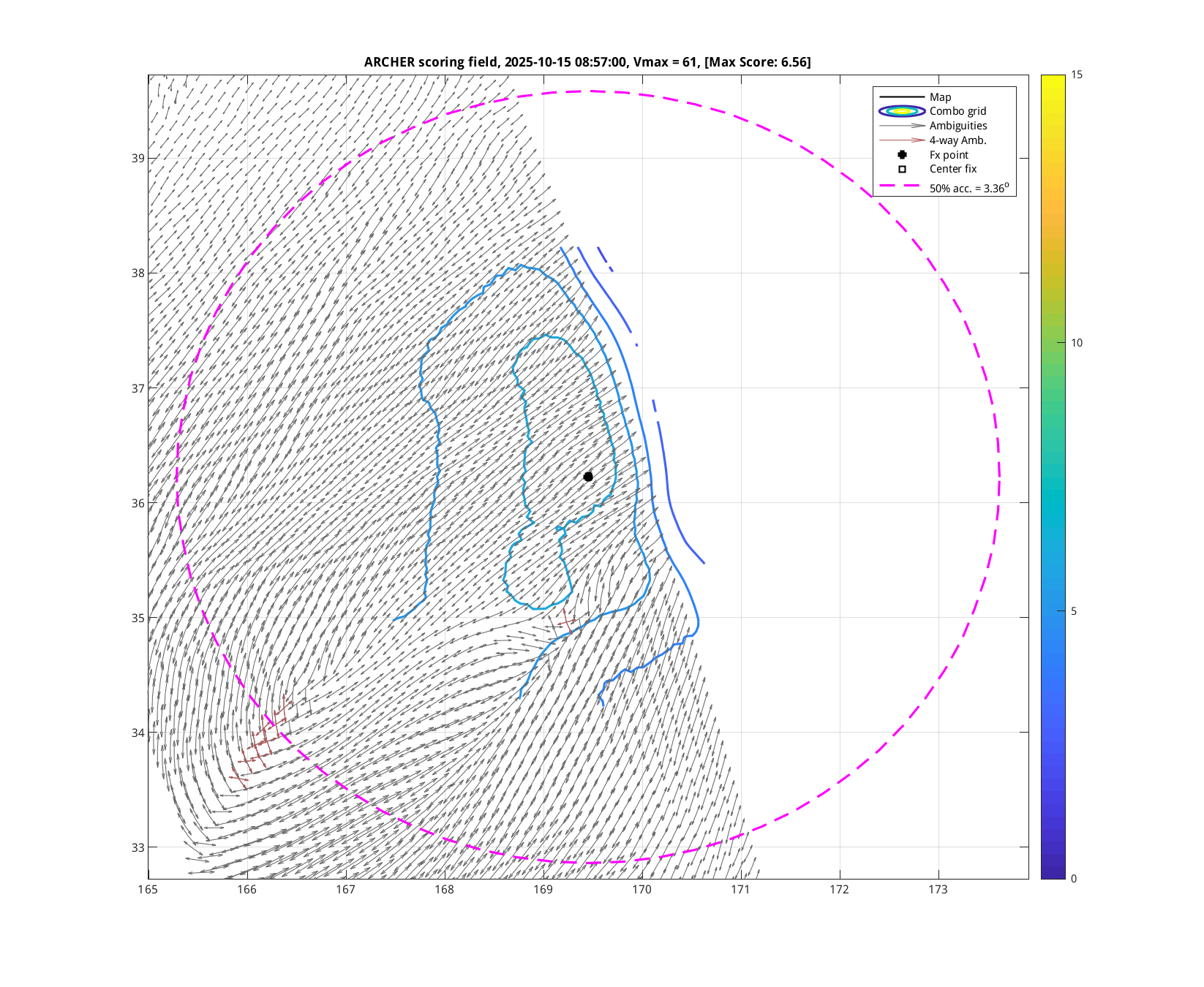1204x987 pixels.
Task: Click the dark blue bottom of the colorbar
Action: coord(1053,874)
